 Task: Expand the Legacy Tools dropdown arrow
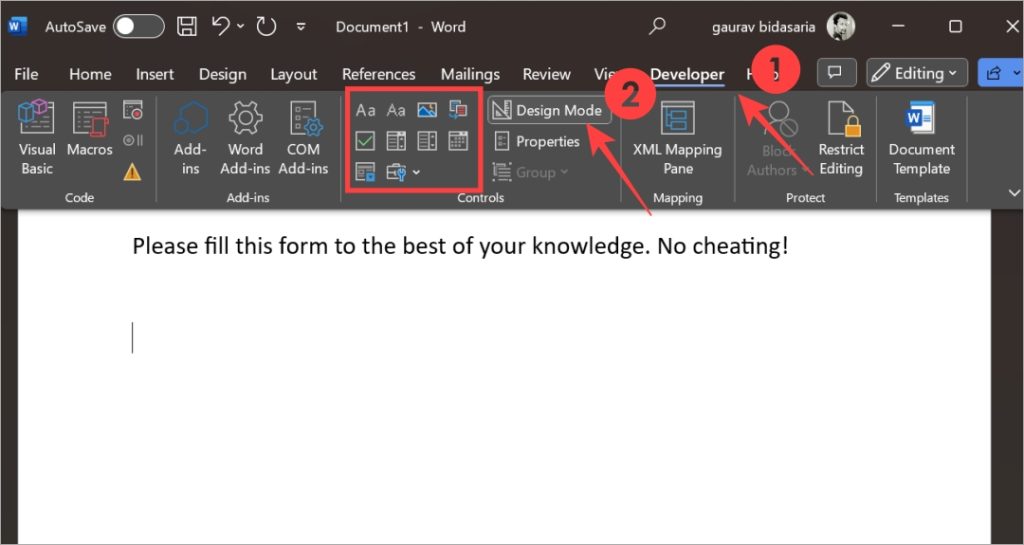(417, 173)
